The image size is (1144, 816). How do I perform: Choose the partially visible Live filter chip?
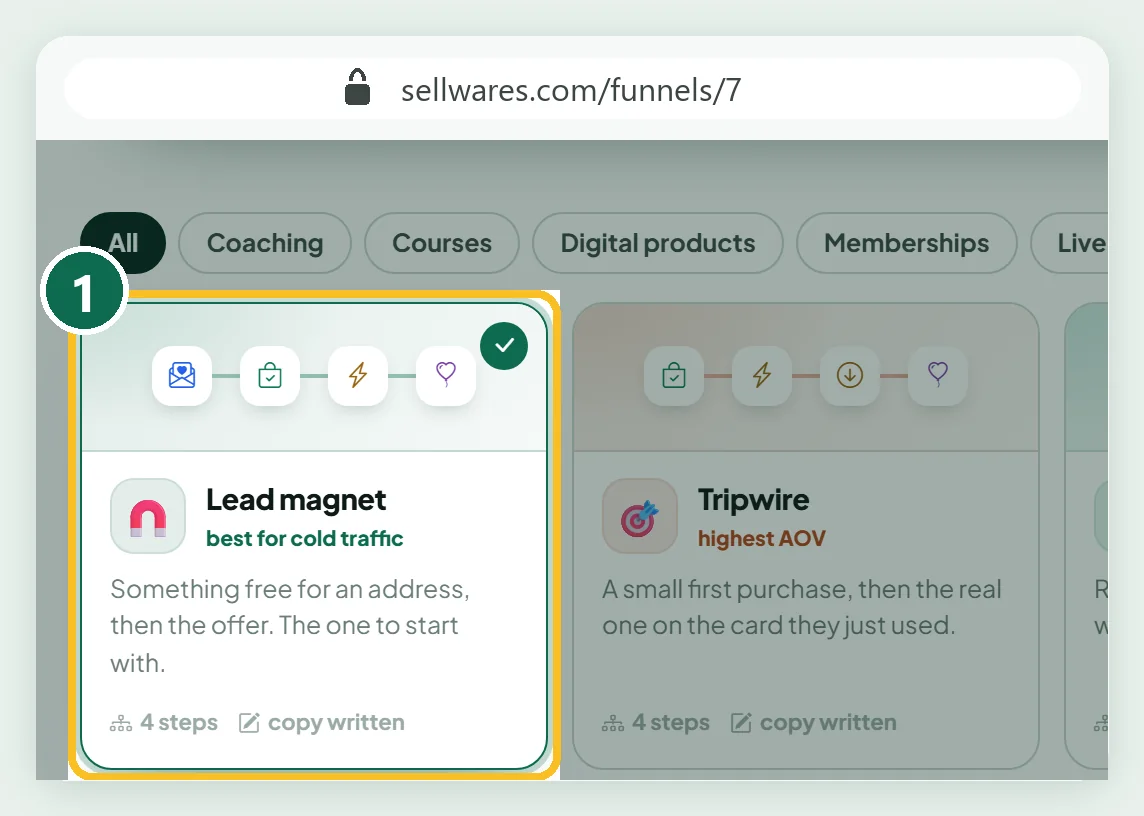click(1070, 243)
